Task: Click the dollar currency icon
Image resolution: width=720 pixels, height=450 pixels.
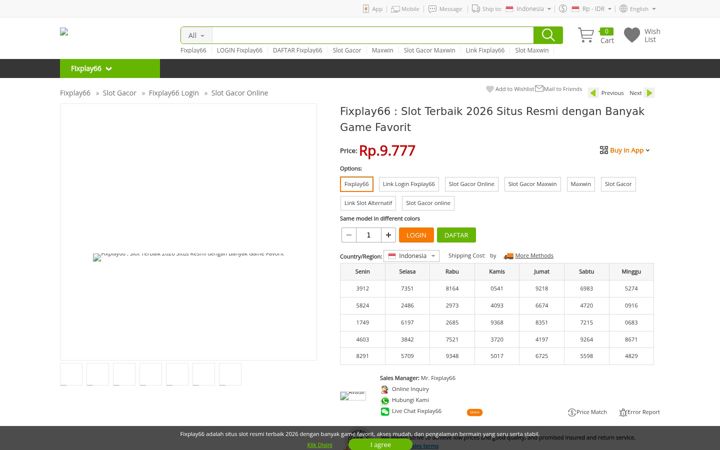Action: pos(563,9)
